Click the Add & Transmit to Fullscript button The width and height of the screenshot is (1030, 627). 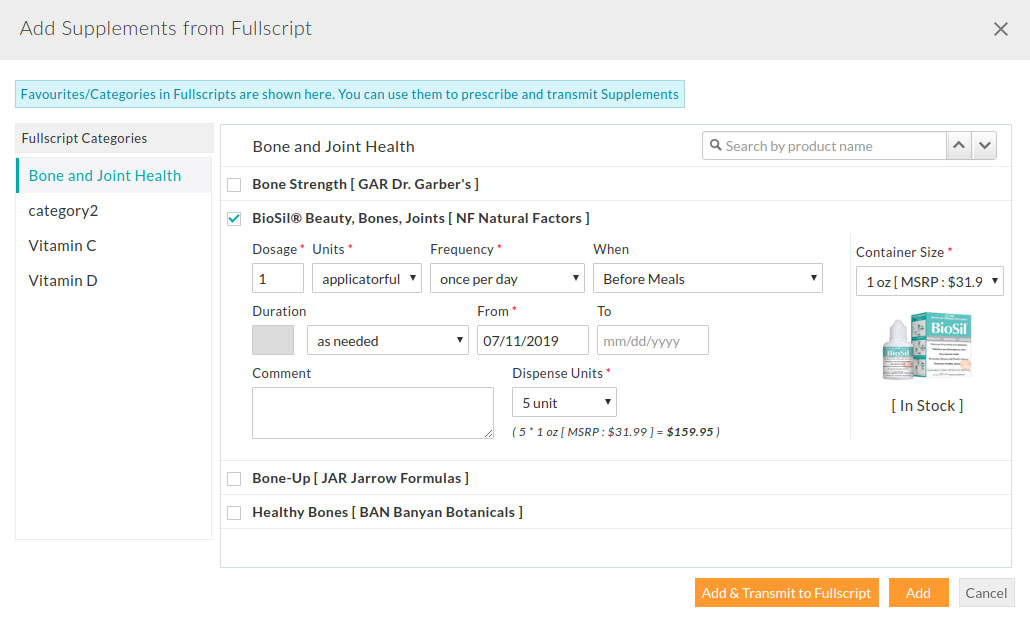(786, 592)
